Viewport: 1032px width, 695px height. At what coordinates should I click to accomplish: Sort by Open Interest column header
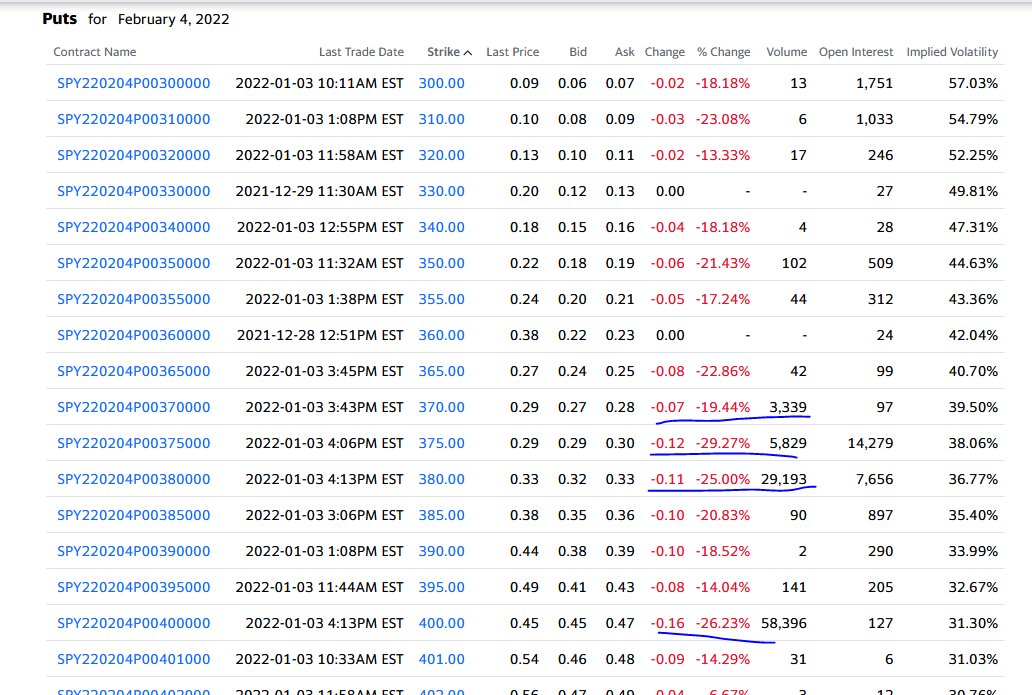pyautogui.click(x=856, y=52)
